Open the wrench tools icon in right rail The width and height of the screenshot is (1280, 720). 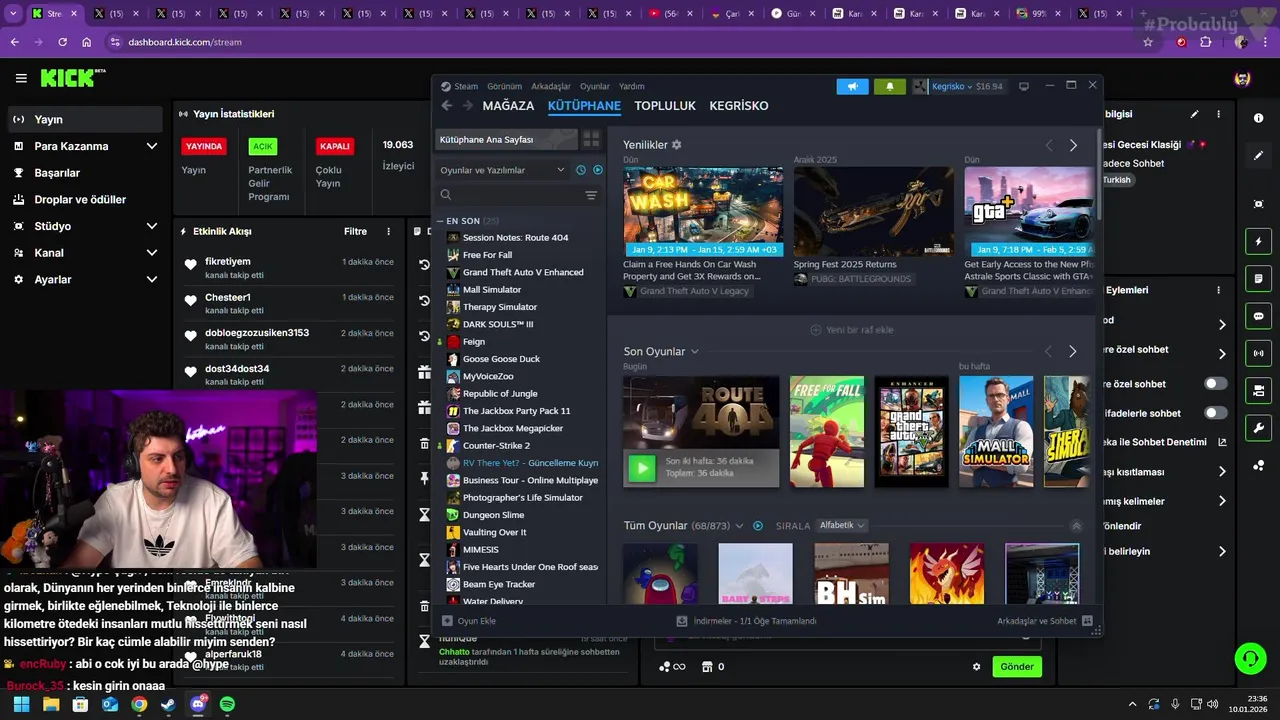[1258, 428]
